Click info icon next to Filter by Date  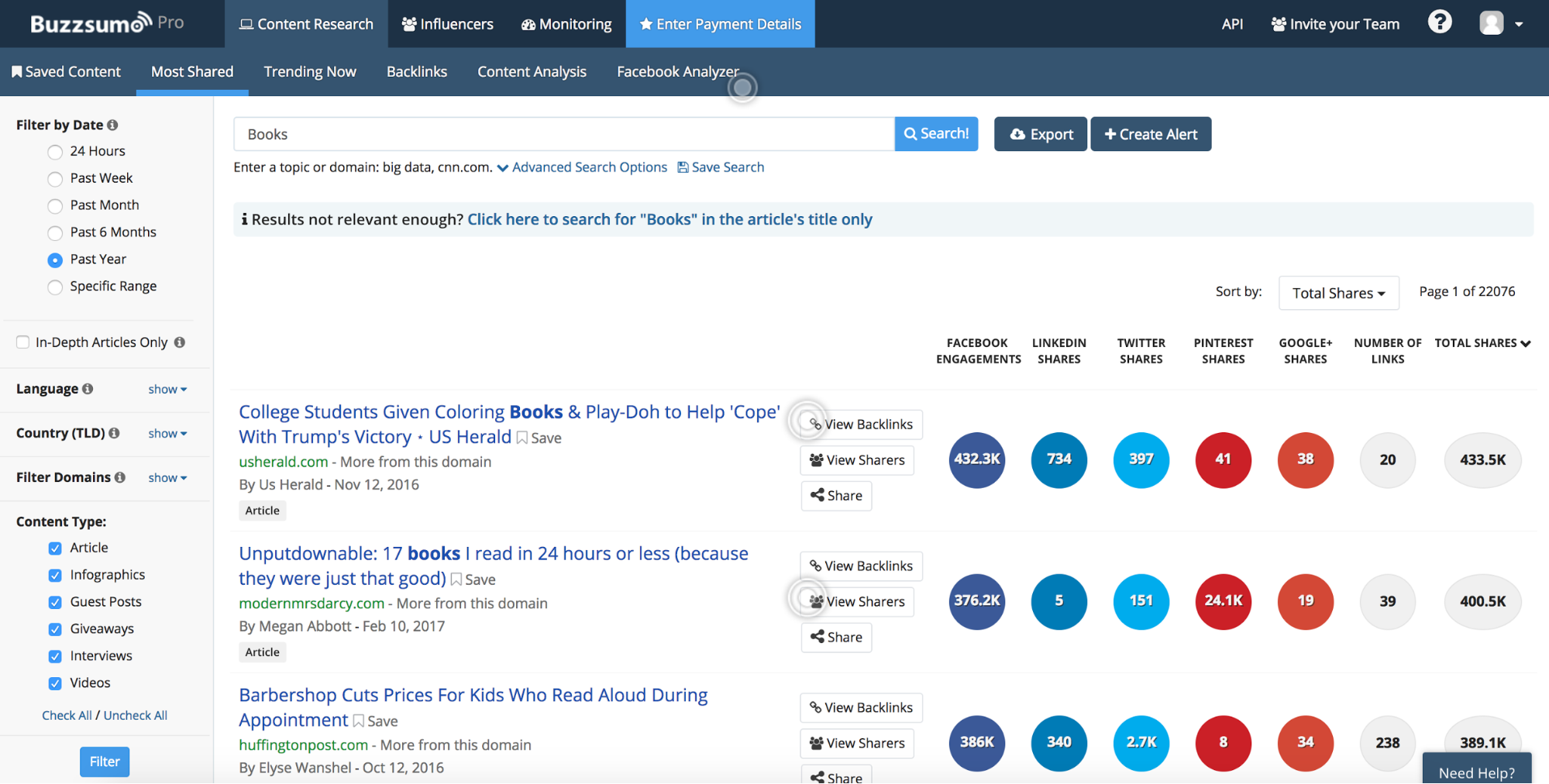coord(113,125)
